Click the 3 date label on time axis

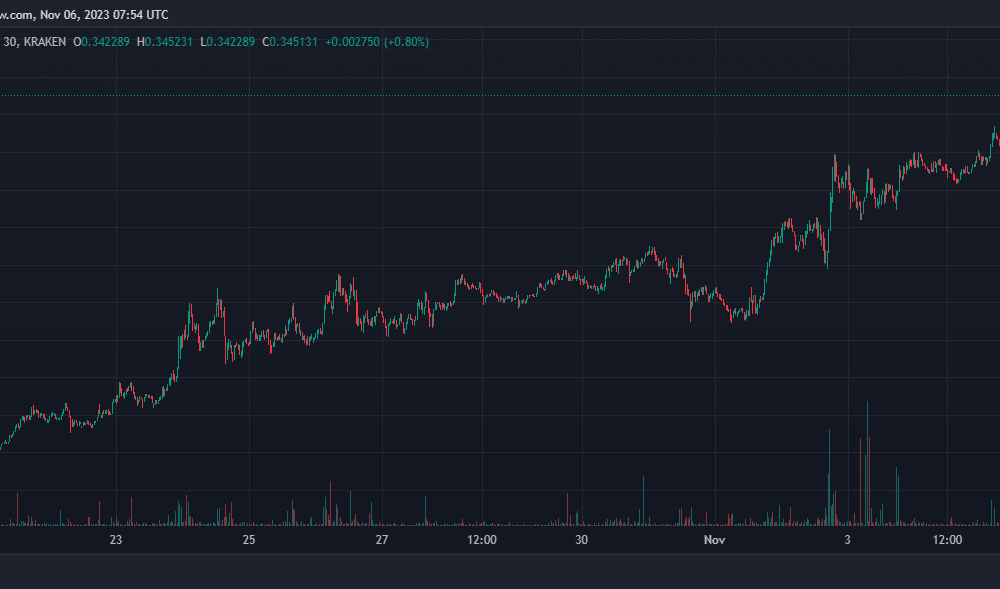847,540
